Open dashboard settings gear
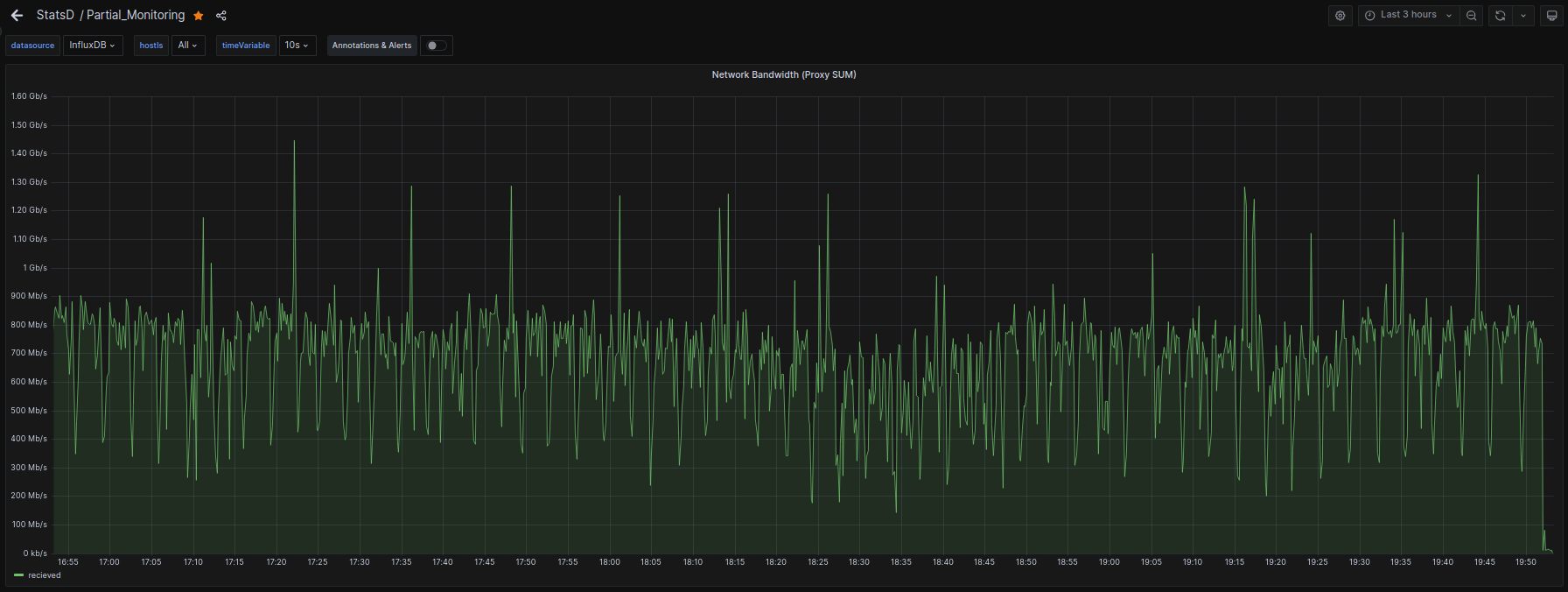Image resolution: width=1568 pixels, height=592 pixels. pos(1340,16)
